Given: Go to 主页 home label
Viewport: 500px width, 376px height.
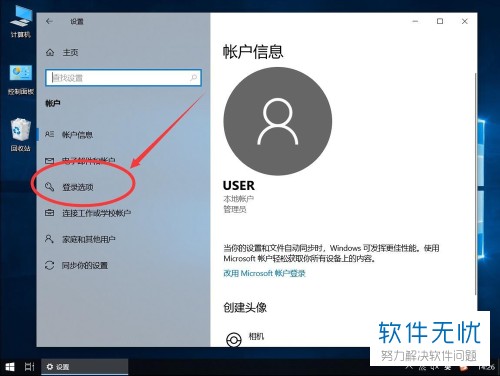Looking at the screenshot, I should pyautogui.click(x=70, y=52).
